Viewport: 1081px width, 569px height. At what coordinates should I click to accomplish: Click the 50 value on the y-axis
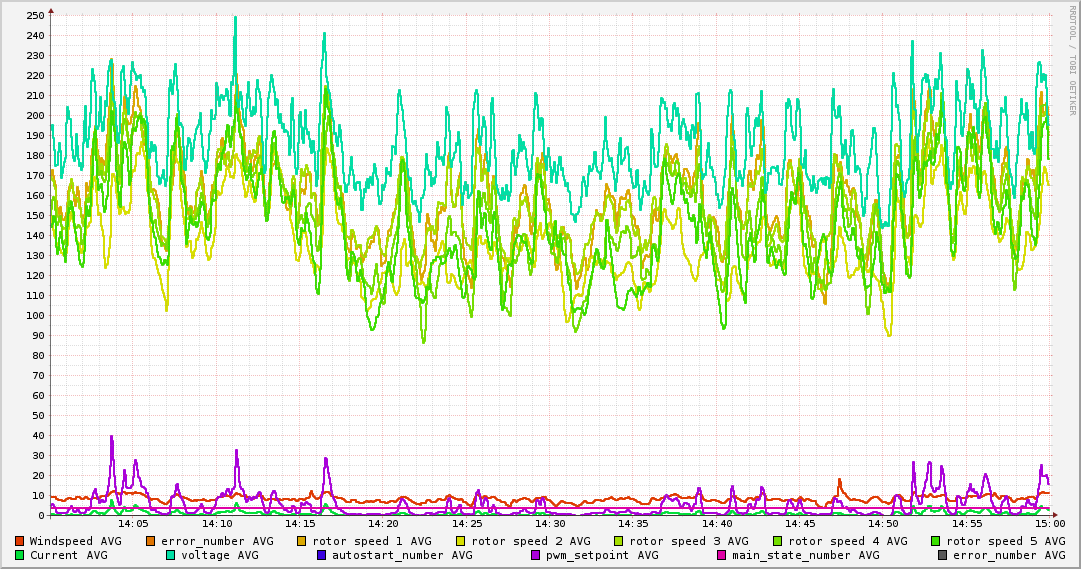click(38, 415)
